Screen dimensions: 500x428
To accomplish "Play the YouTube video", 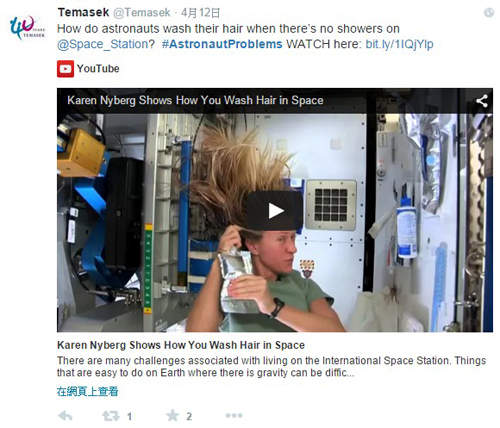I will pyautogui.click(x=275, y=211).
